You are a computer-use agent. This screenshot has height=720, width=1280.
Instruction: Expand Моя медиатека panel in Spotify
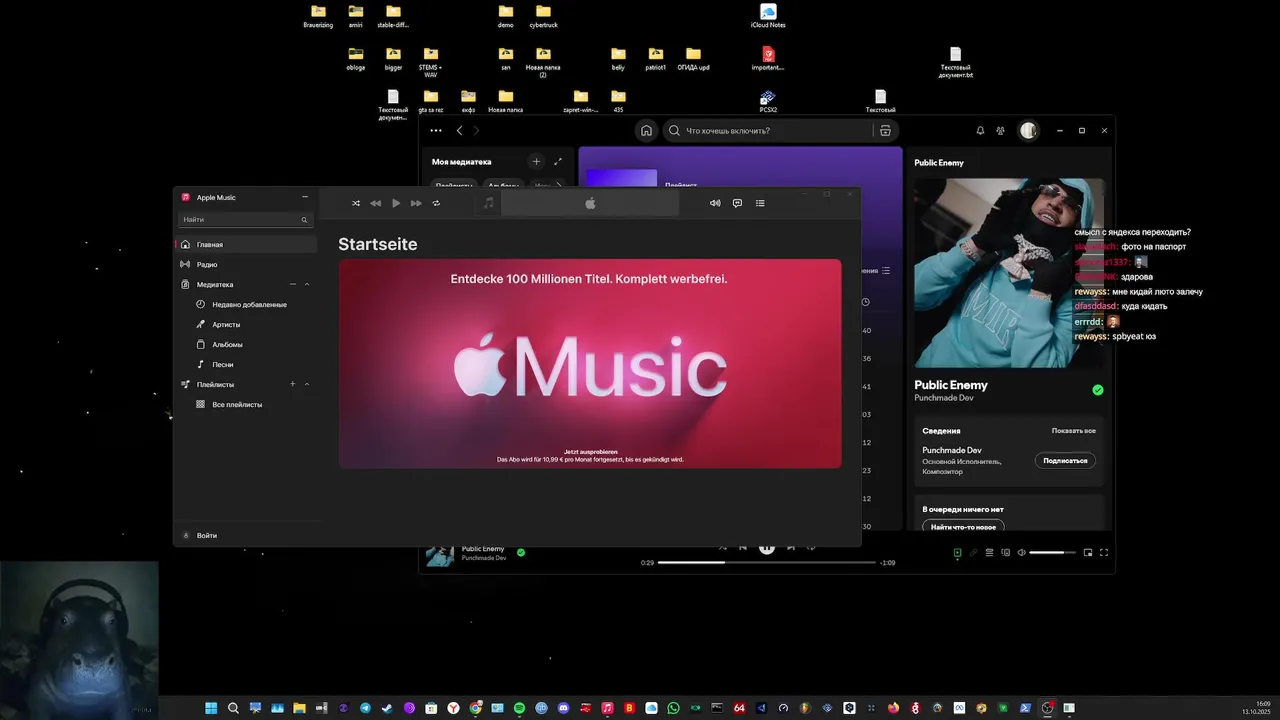558,161
